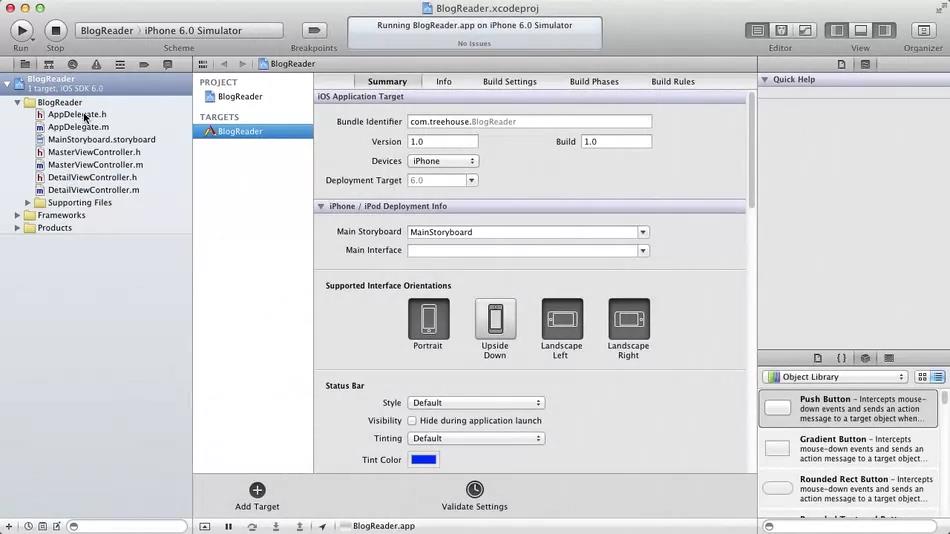Image resolution: width=950 pixels, height=534 pixels.
Task: Toggle Portrait orientation
Action: [428, 319]
